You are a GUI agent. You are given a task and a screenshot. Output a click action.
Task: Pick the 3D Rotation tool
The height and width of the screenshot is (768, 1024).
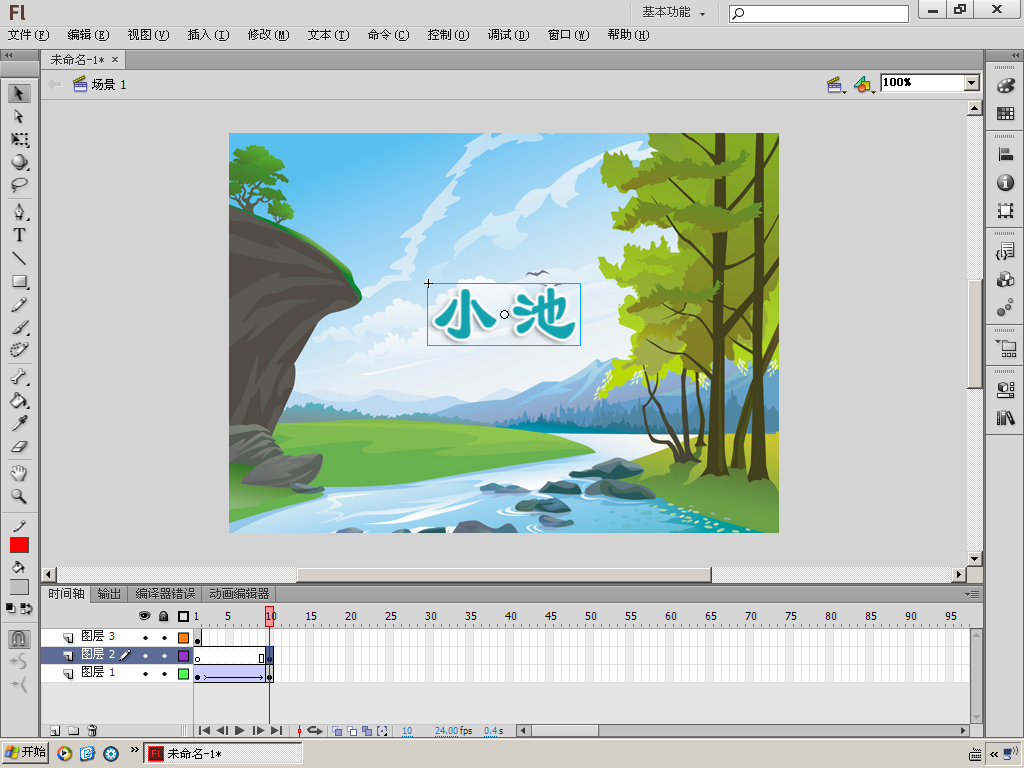(x=19, y=162)
